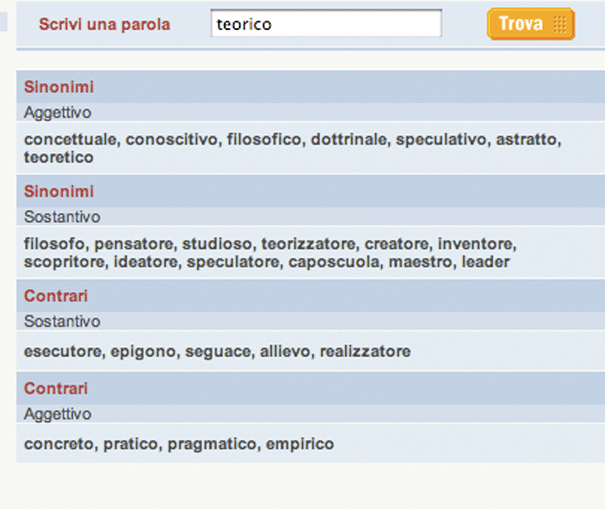The image size is (605, 509).
Task: Select the first Sinonimi section header
Action: coord(59,87)
